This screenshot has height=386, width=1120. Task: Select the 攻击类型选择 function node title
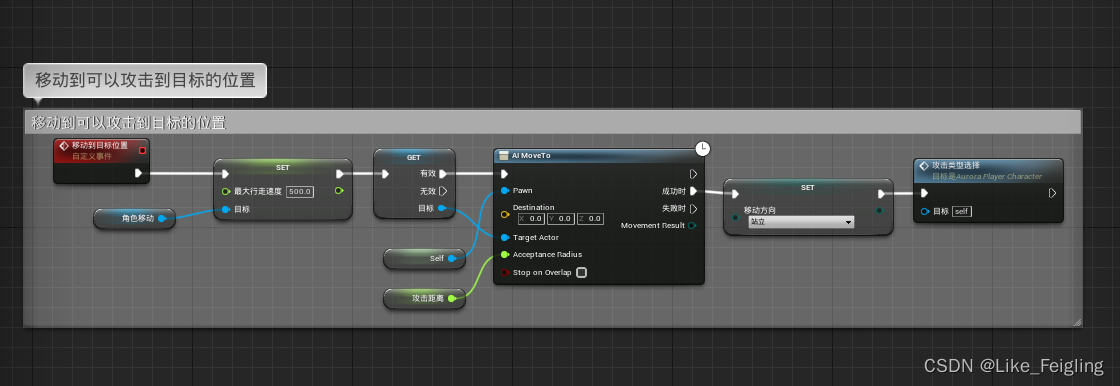[x=956, y=165]
